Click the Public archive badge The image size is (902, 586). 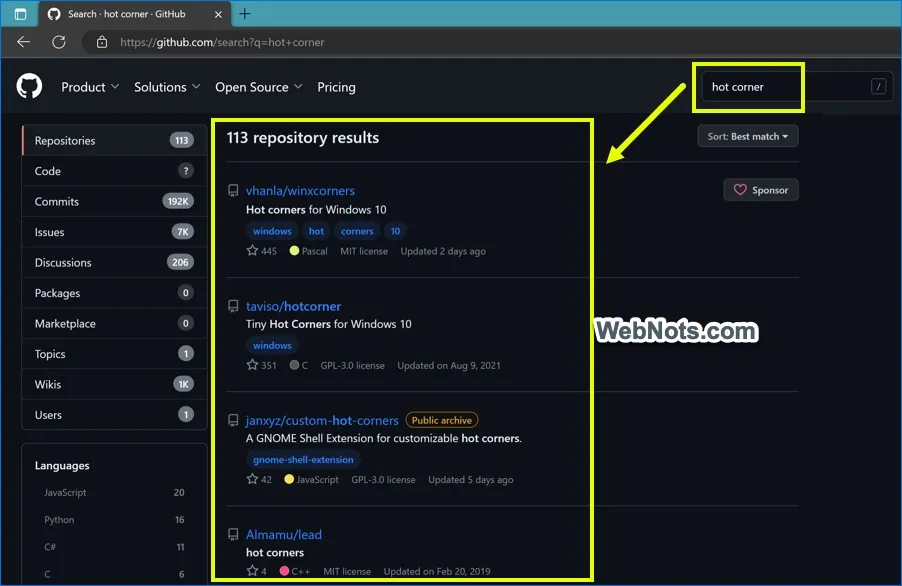pyautogui.click(x=442, y=420)
